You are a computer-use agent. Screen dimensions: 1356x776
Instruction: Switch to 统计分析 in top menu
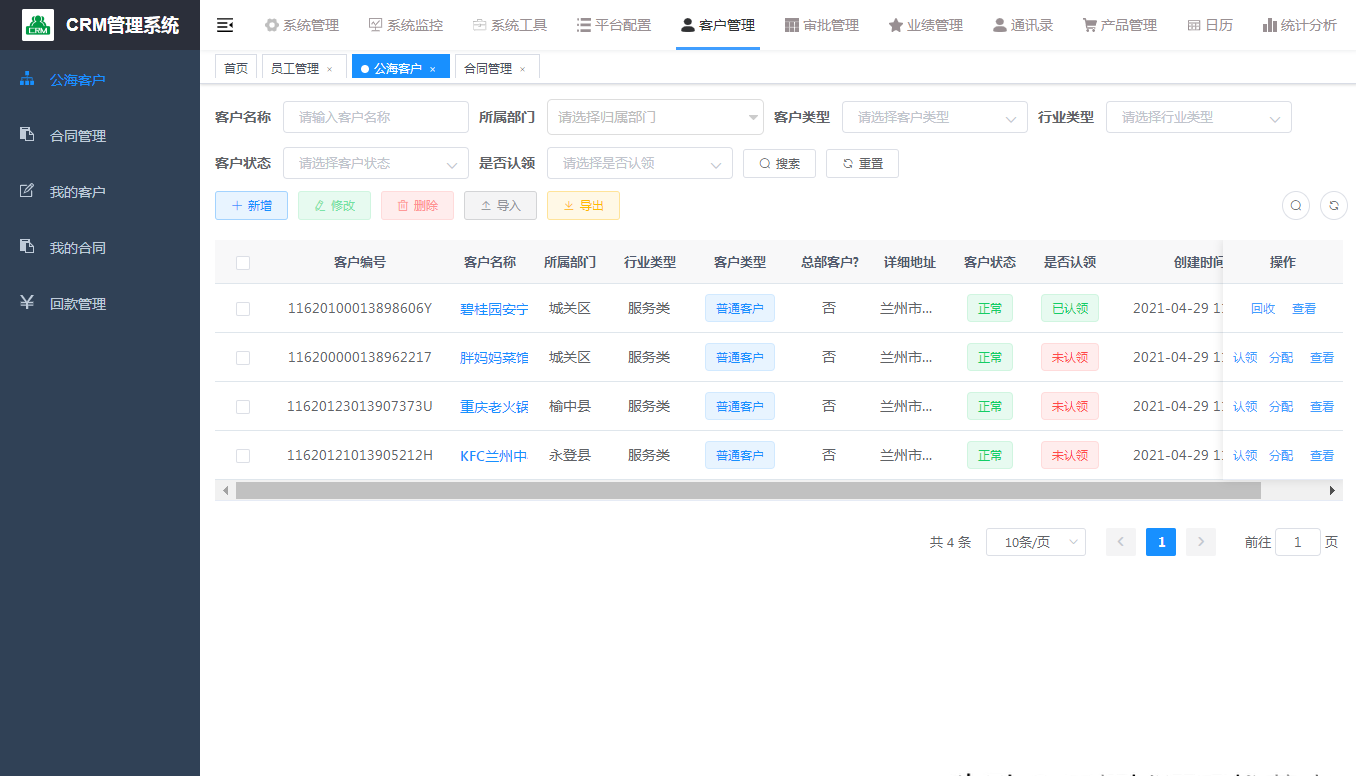pyautogui.click(x=1299, y=25)
